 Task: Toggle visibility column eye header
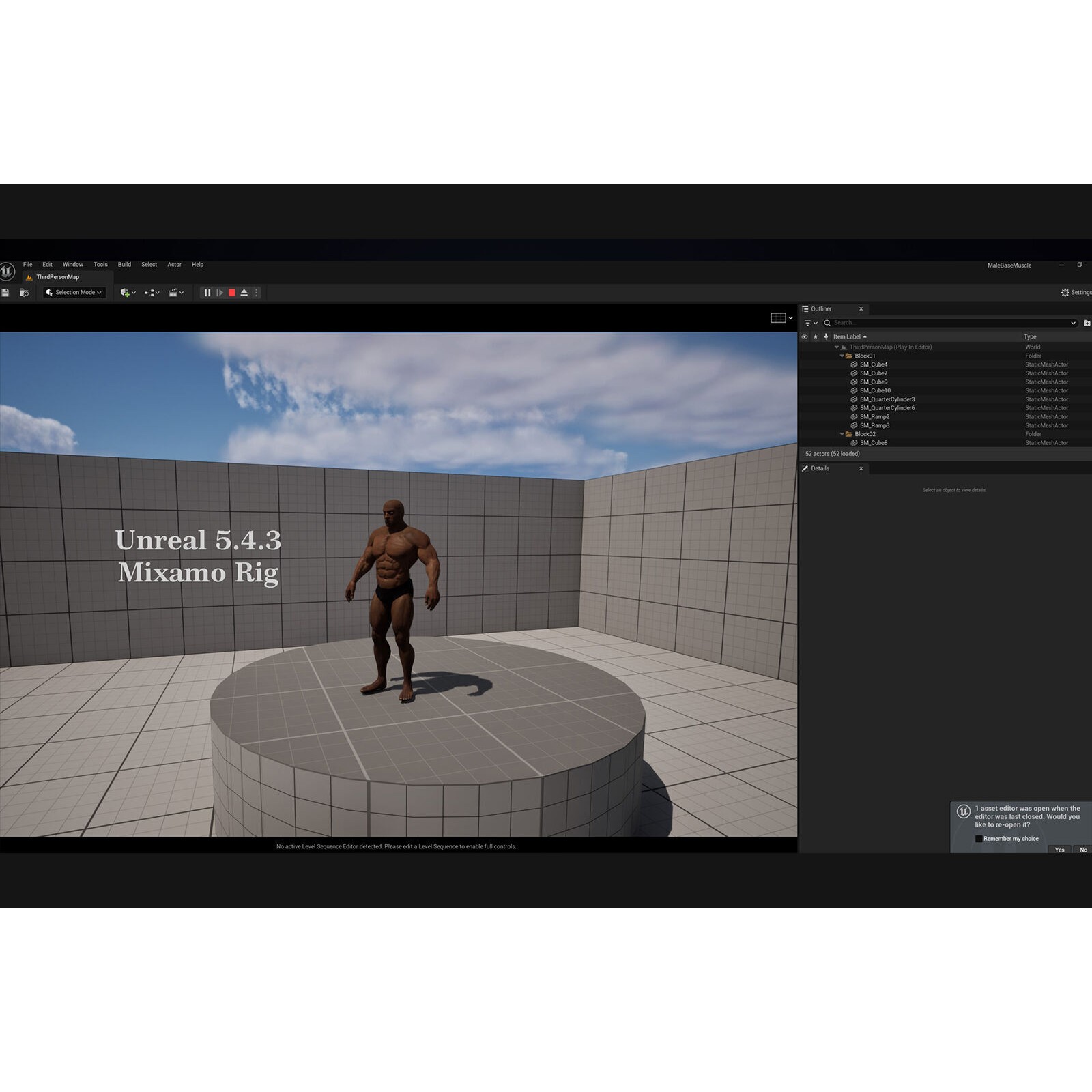click(x=805, y=336)
